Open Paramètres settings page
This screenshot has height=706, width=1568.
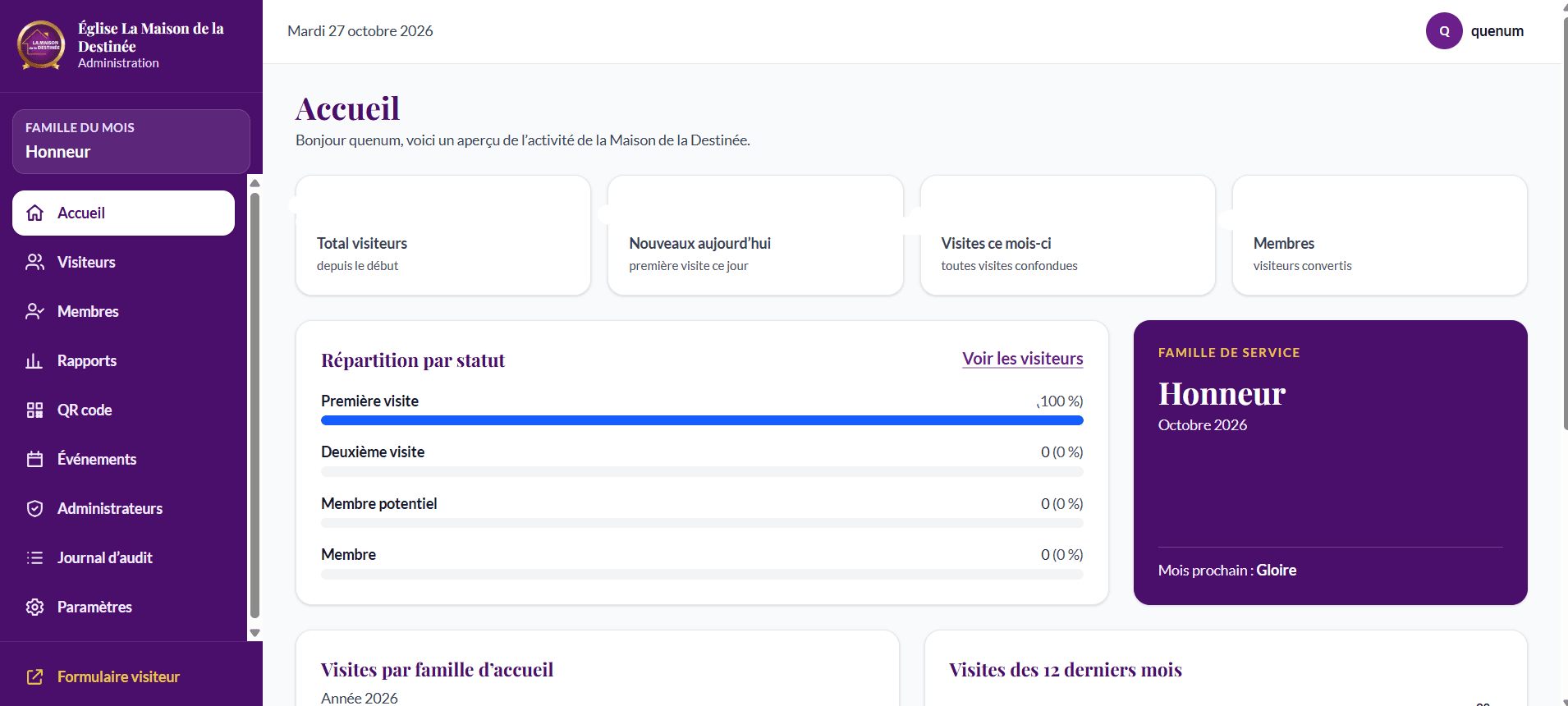coord(123,607)
